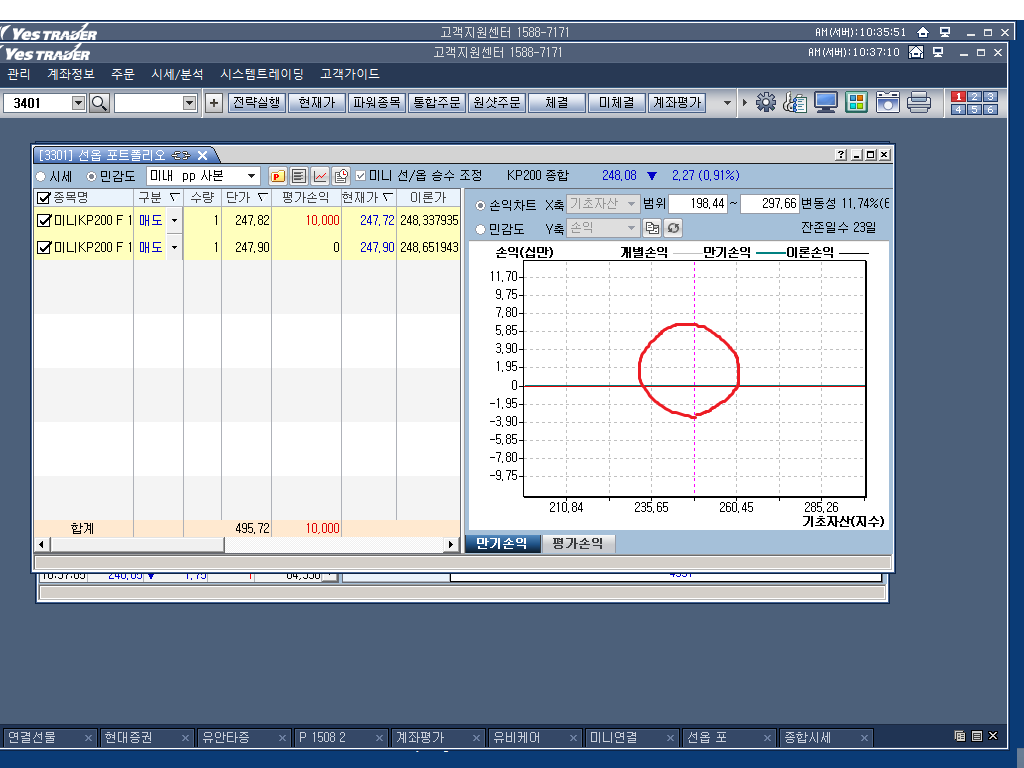1024x768 pixels.
Task: Click the 전략실행 button
Action: tap(257, 102)
